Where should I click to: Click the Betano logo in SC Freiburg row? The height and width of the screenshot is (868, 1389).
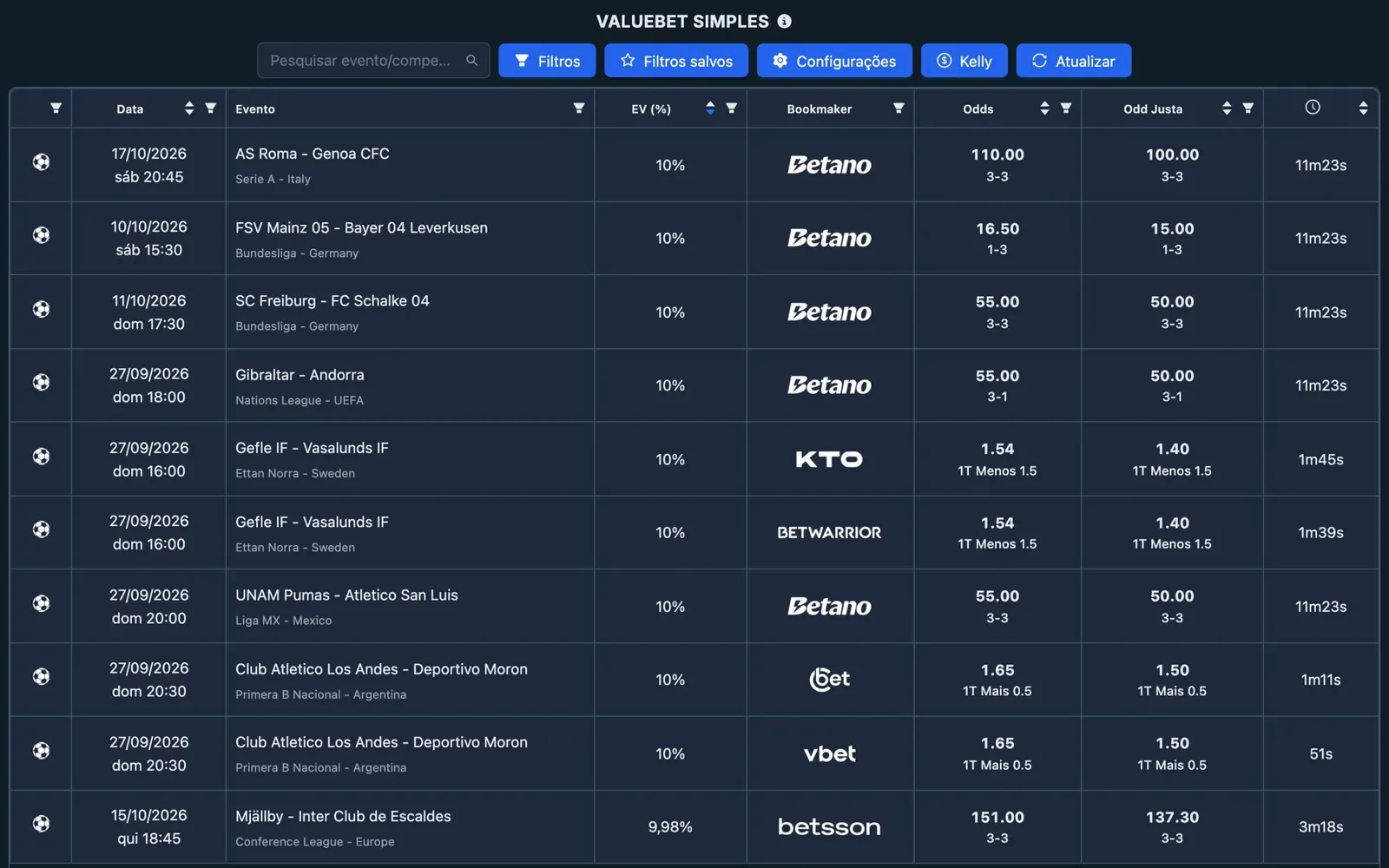point(829,312)
